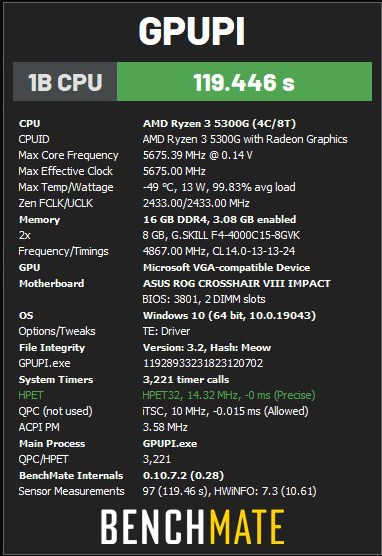Select the Frequency/Timings value
The image size is (382, 556).
pyautogui.click(x=219, y=251)
